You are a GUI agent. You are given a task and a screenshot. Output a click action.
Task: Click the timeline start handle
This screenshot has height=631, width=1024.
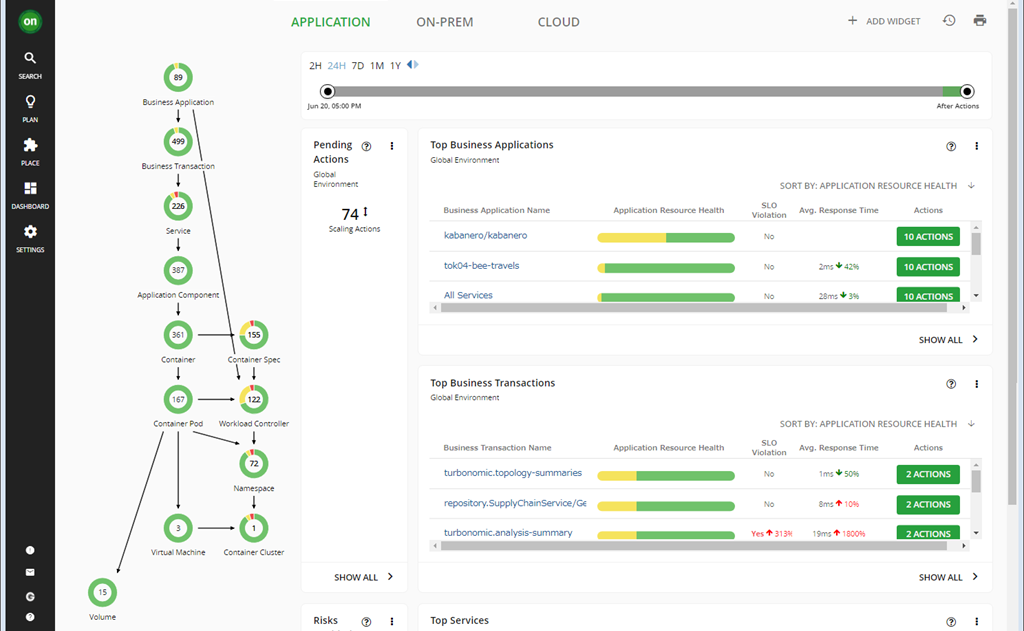coord(328,91)
